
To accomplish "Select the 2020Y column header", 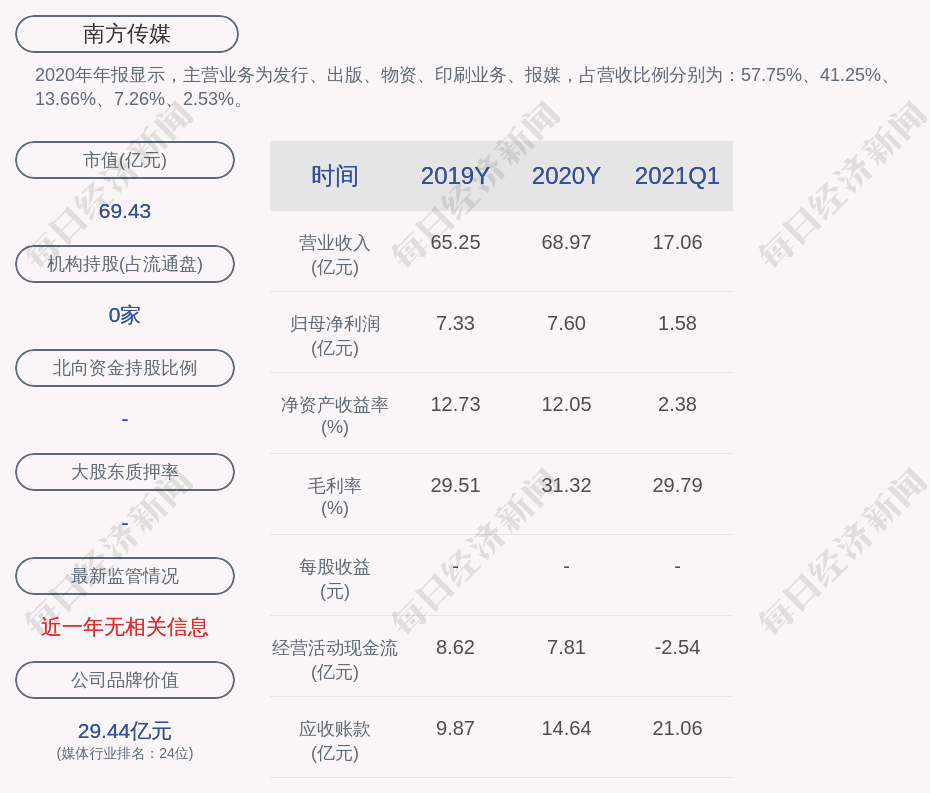I will [566, 176].
